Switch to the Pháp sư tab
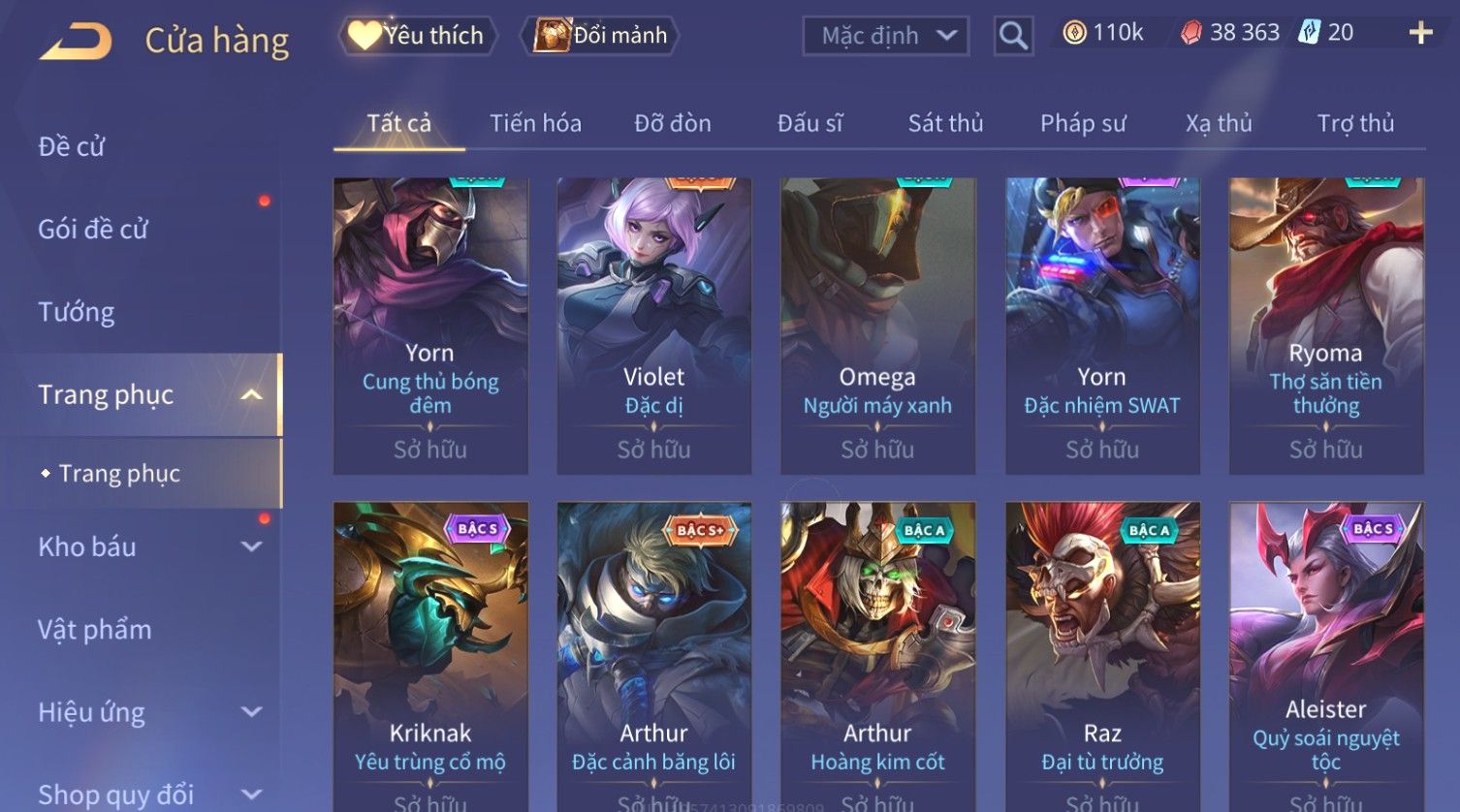The image size is (1460, 812). (x=1083, y=123)
